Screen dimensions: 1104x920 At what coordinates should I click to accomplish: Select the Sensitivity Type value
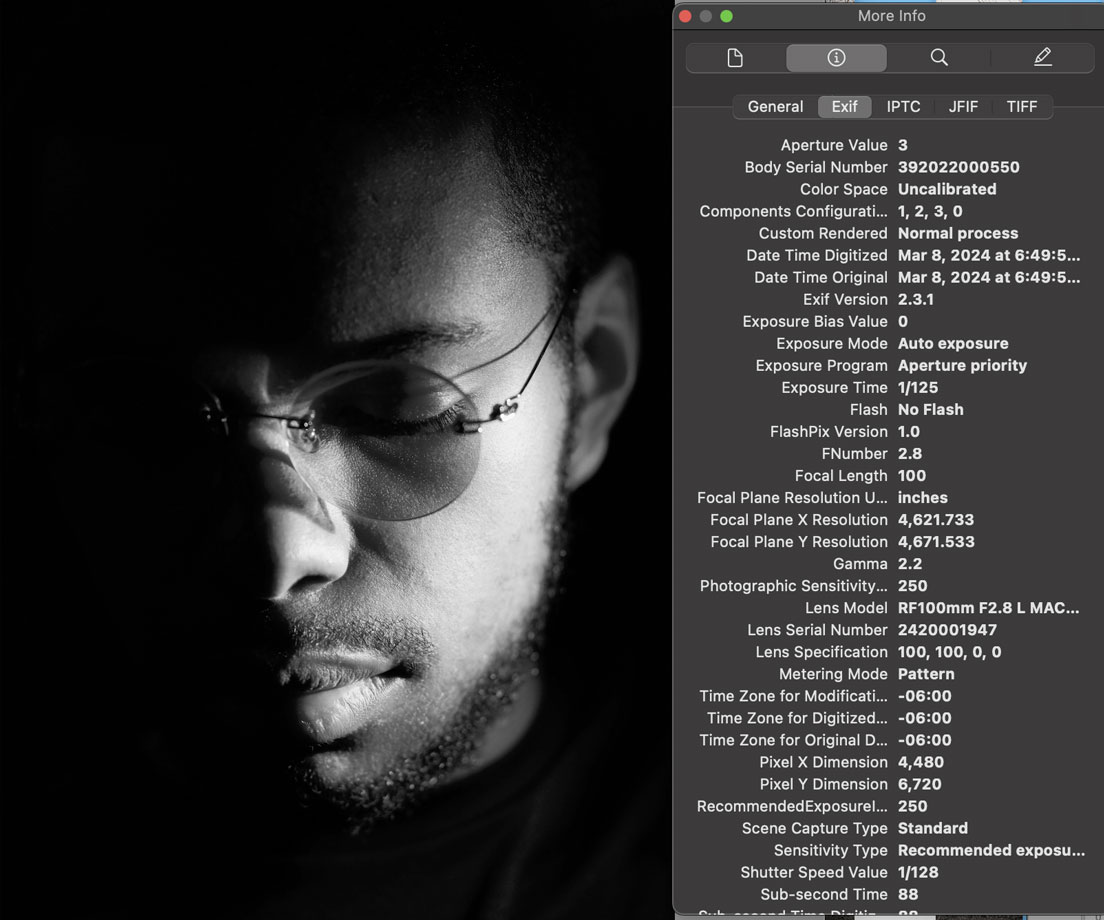click(x=991, y=850)
